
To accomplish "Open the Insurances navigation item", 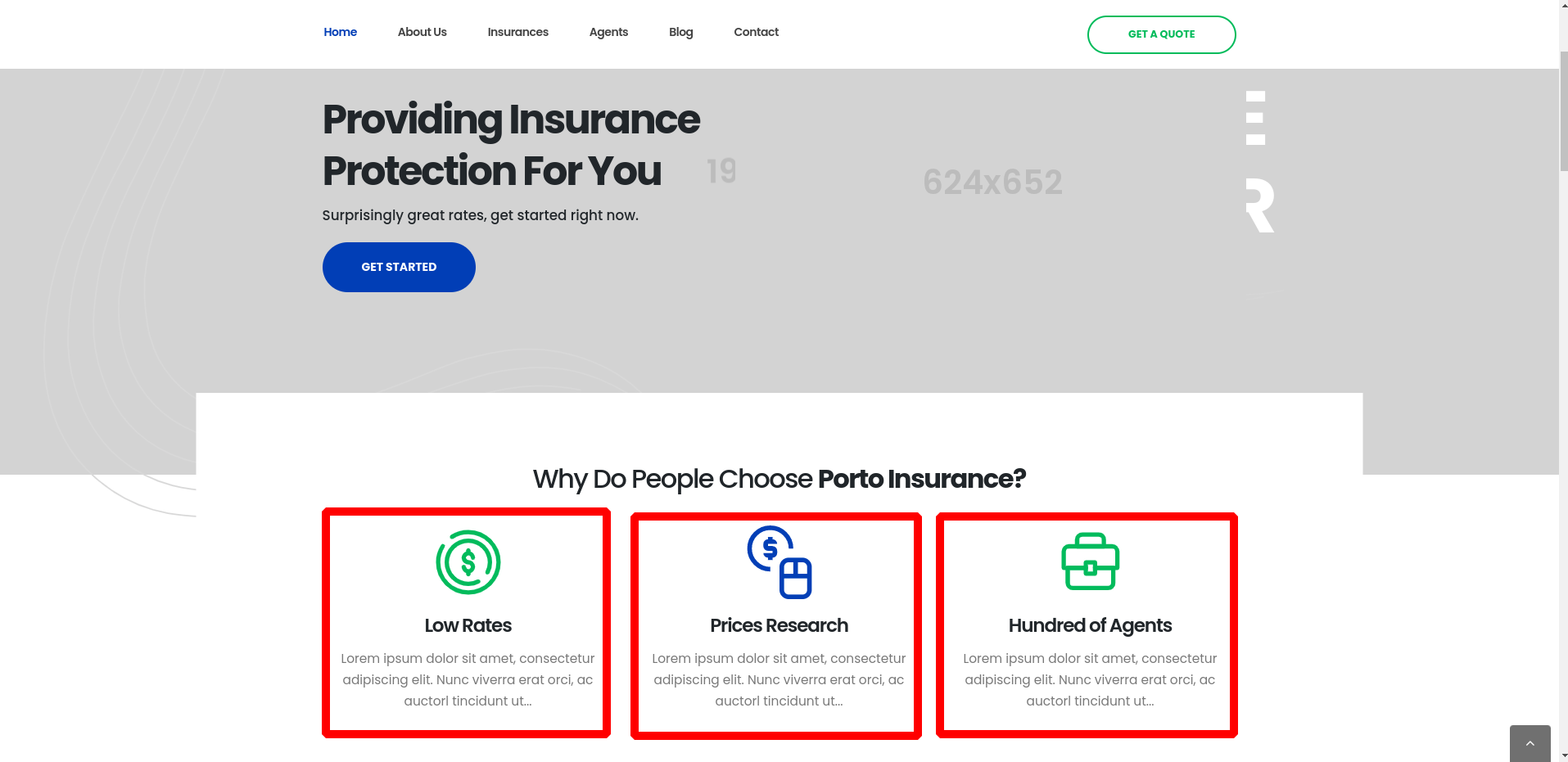I will click(517, 32).
